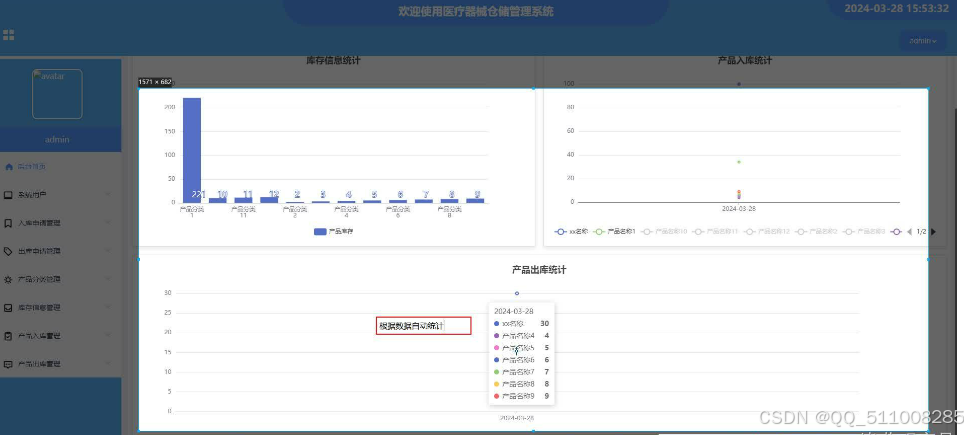Expand the 系统用户 menu chevron
Viewport: 968px width, 435px height.
[x=108, y=195]
